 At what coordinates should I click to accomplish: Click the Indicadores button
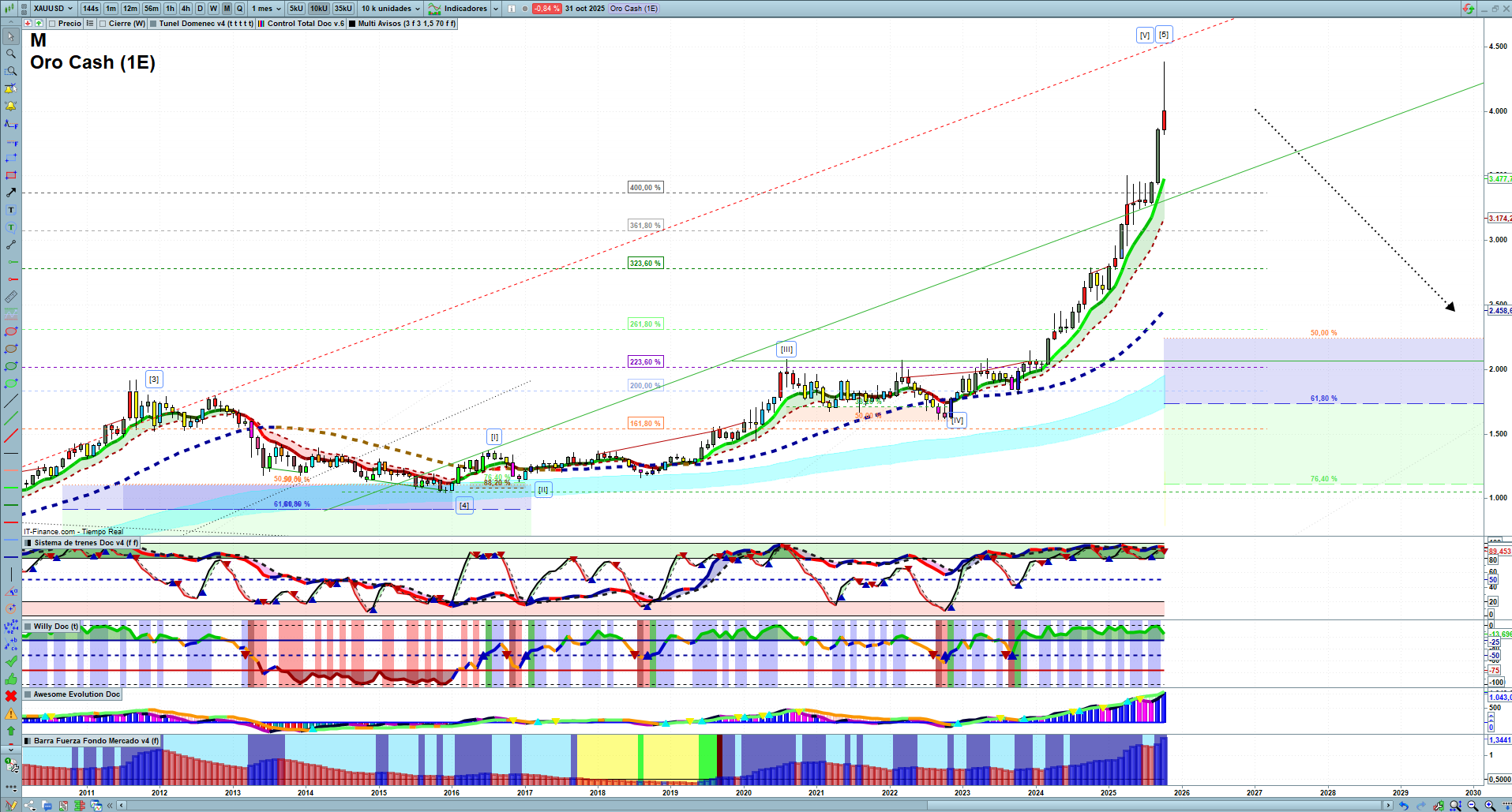pos(459,9)
